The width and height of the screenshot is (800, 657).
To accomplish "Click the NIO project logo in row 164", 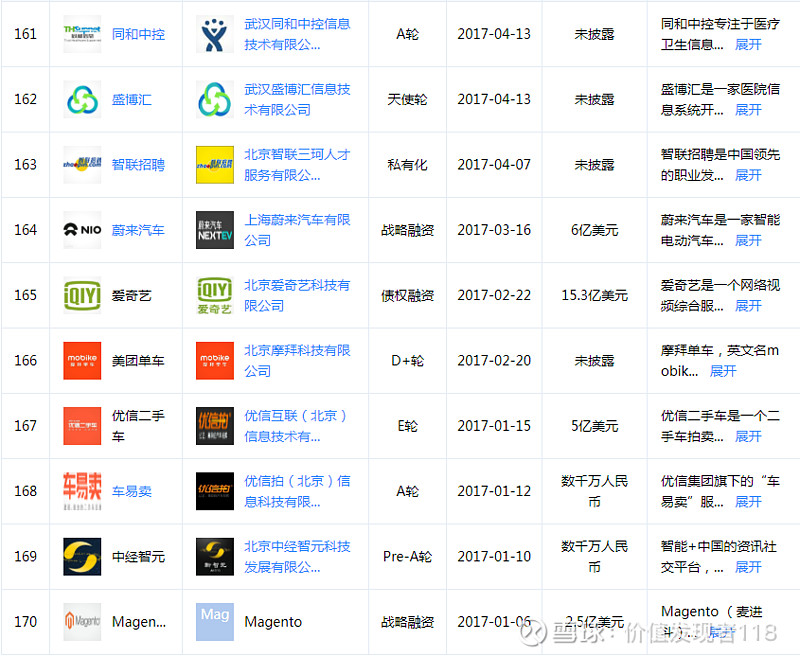I will click(82, 230).
